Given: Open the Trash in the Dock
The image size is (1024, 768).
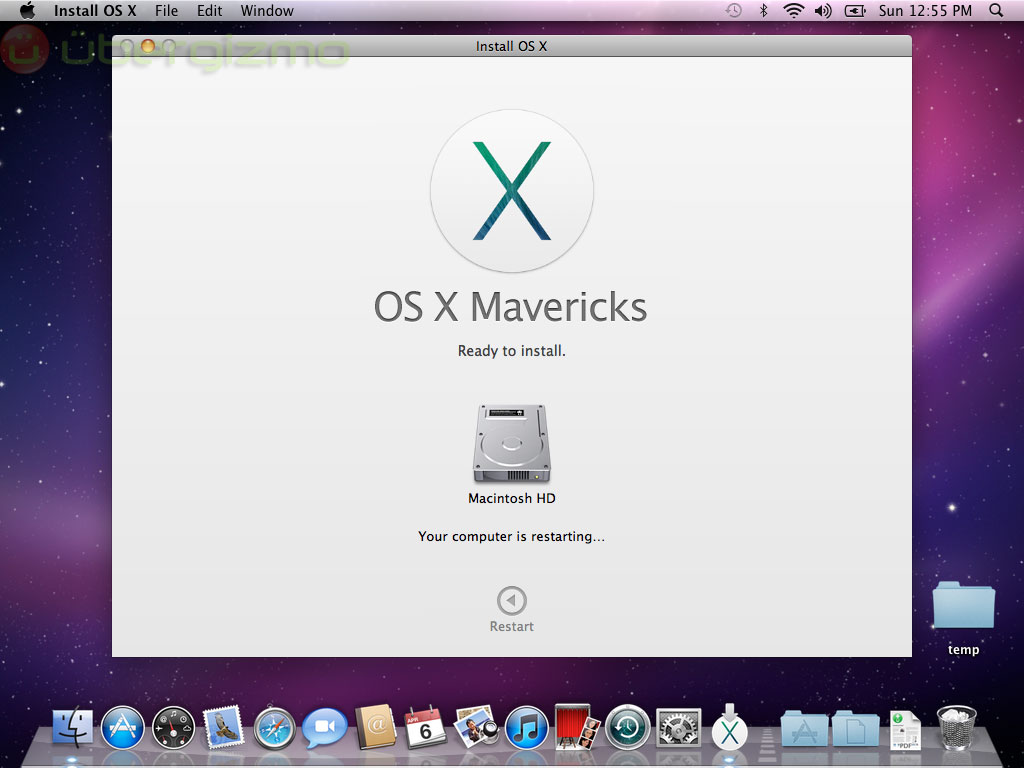Looking at the screenshot, I should pos(956,727).
